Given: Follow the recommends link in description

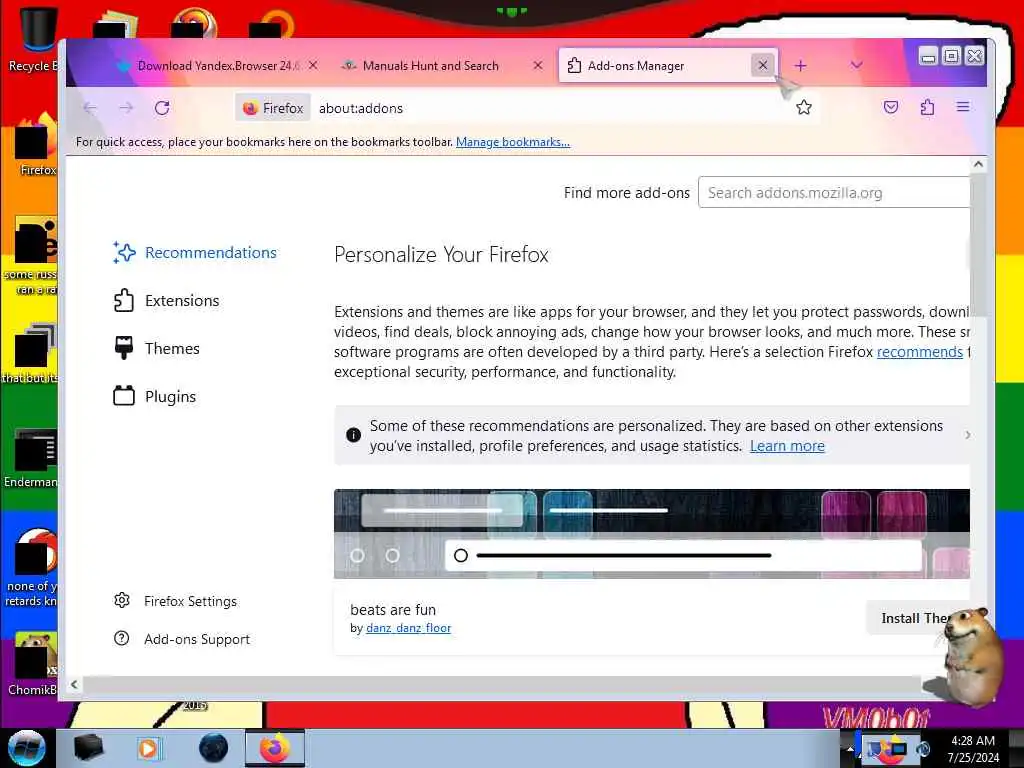Looking at the screenshot, I should (x=920, y=352).
